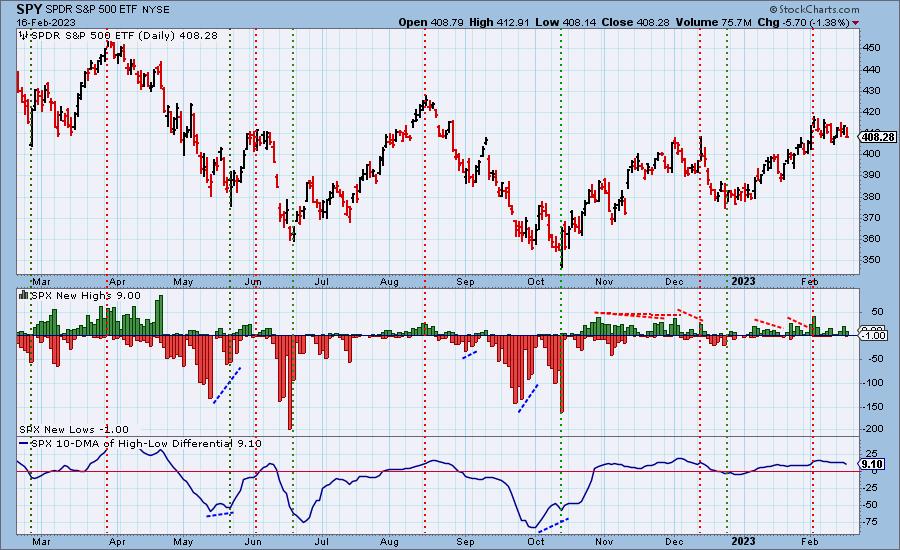Click the Oct label under the price panel
The width and height of the screenshot is (900, 550).
click(536, 282)
